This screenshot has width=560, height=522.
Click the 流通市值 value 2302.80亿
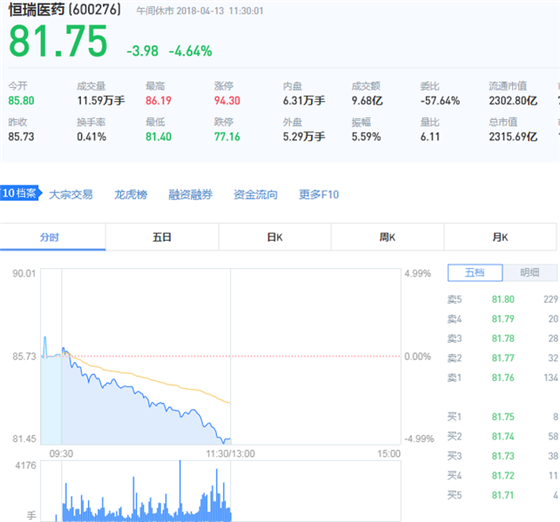pos(513,101)
